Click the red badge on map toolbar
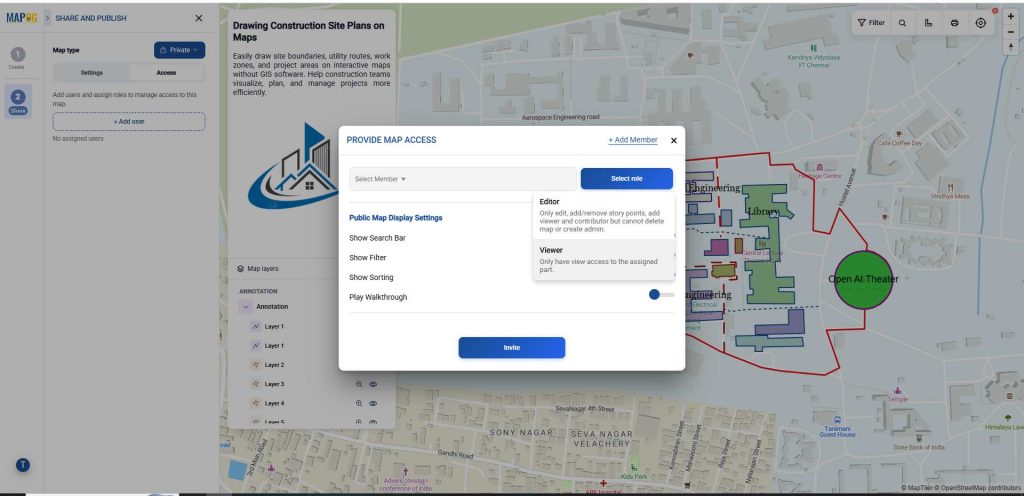 click(995, 11)
